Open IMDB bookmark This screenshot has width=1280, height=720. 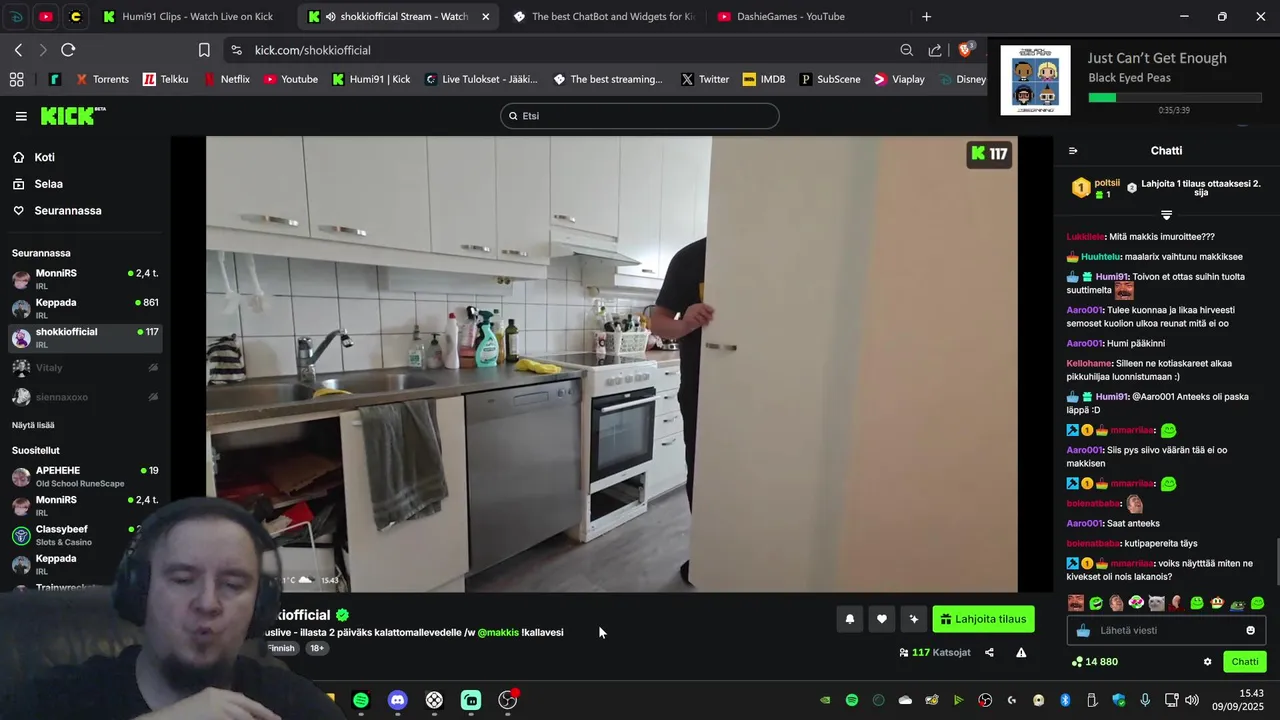coord(764,79)
